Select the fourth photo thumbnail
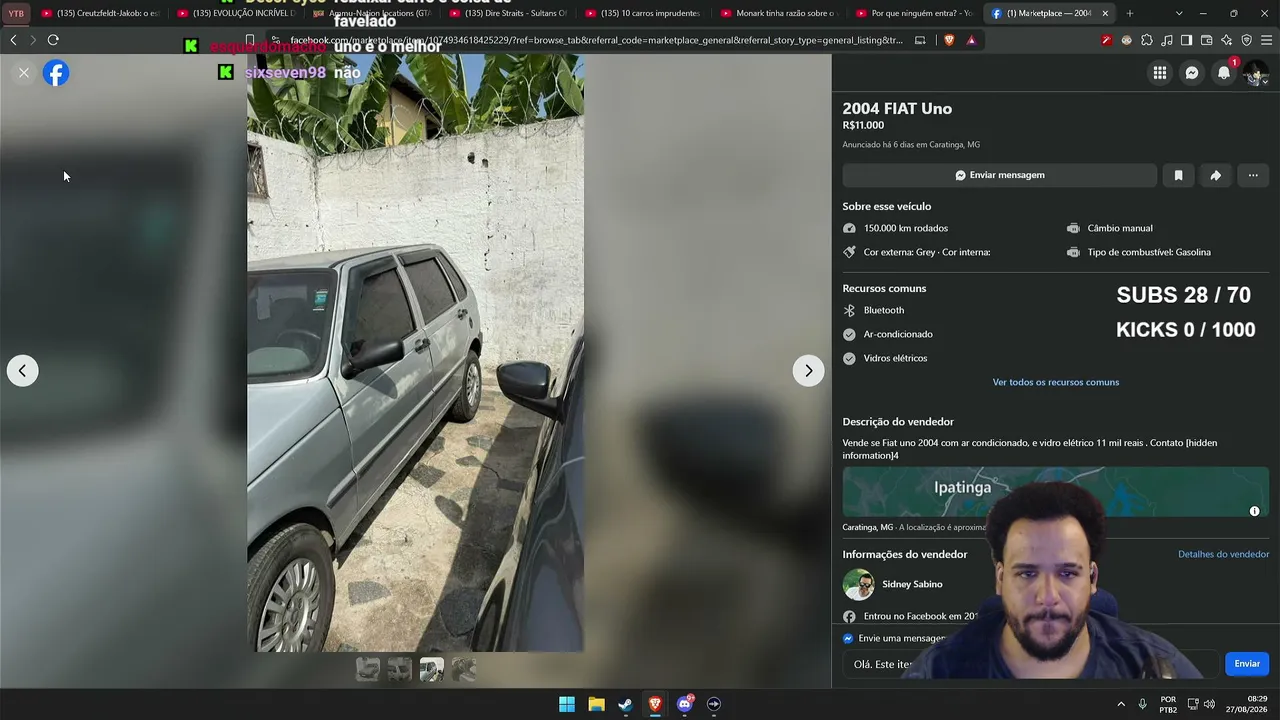The image size is (1280, 720). (x=464, y=669)
